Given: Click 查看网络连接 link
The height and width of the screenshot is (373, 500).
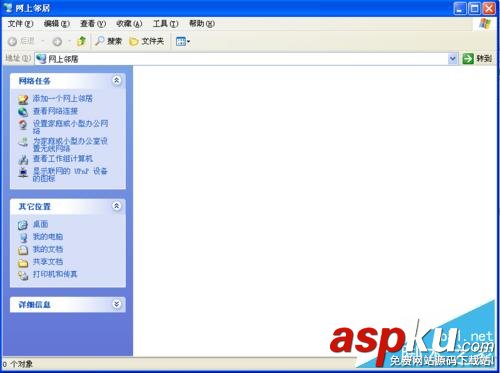Looking at the screenshot, I should [x=55, y=111].
